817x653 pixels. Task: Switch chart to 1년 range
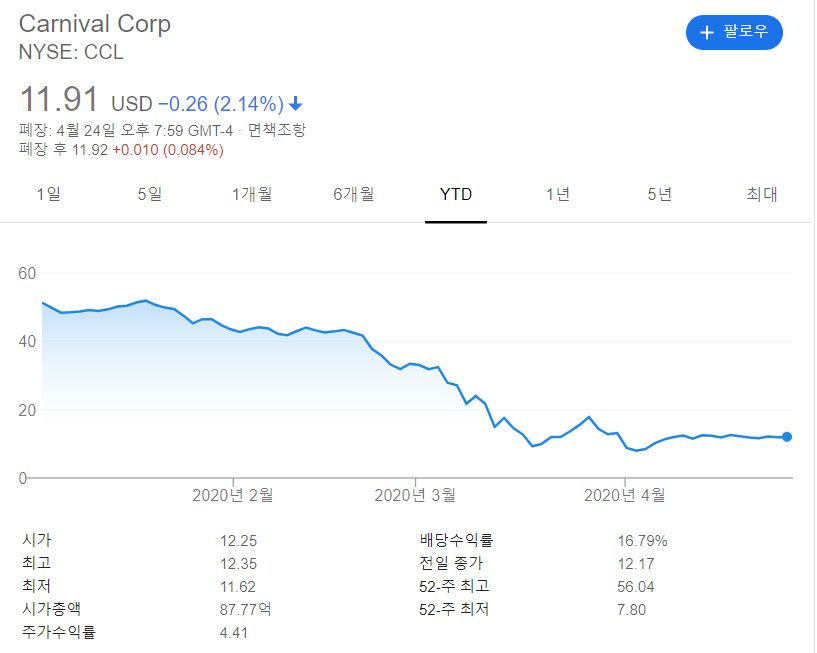(558, 194)
